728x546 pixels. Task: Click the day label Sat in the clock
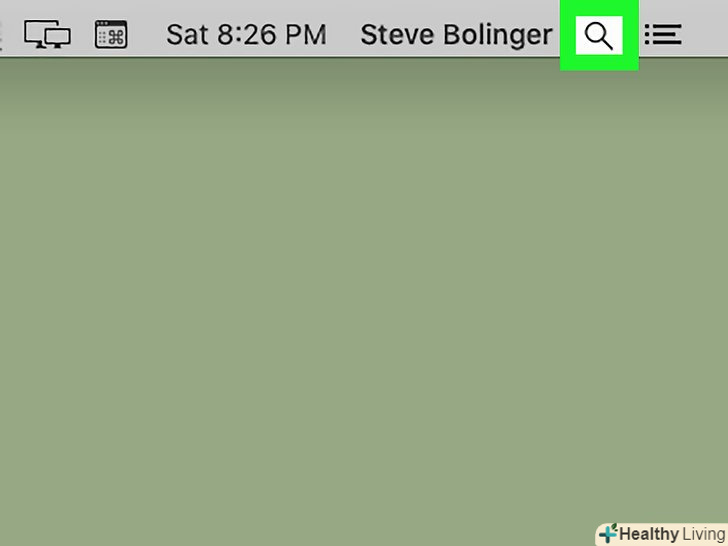click(187, 35)
